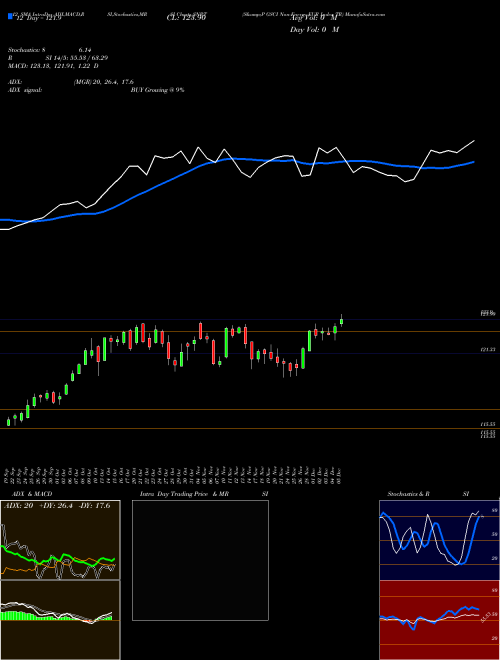Click the last green candlestick on the chart
This screenshot has width=500, height=660.
pos(341,321)
